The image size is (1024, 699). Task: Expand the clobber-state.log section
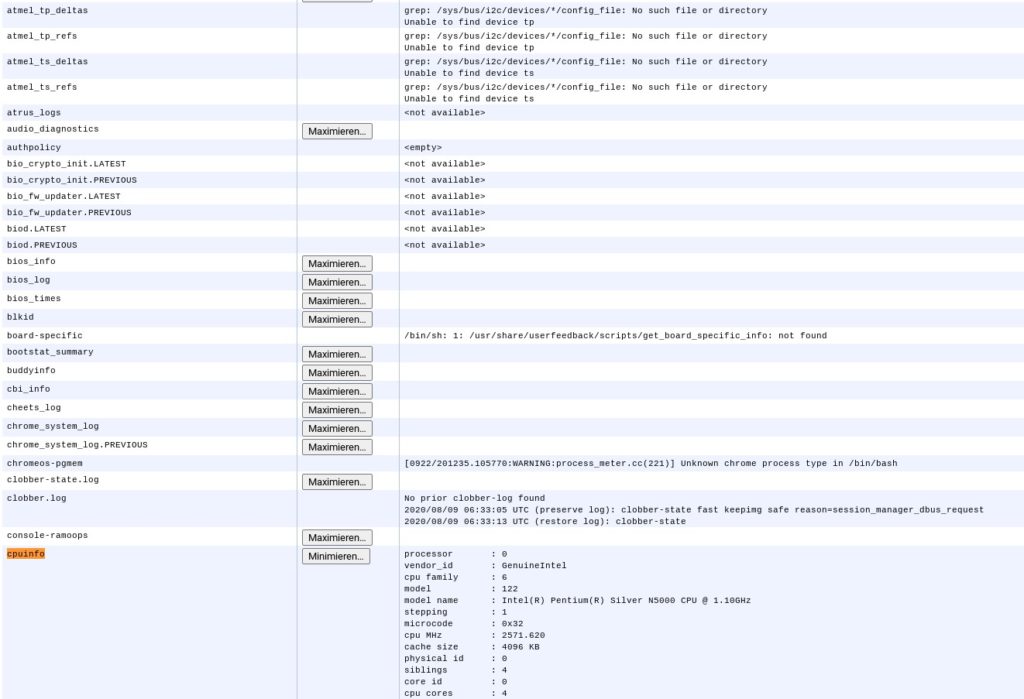(x=337, y=482)
